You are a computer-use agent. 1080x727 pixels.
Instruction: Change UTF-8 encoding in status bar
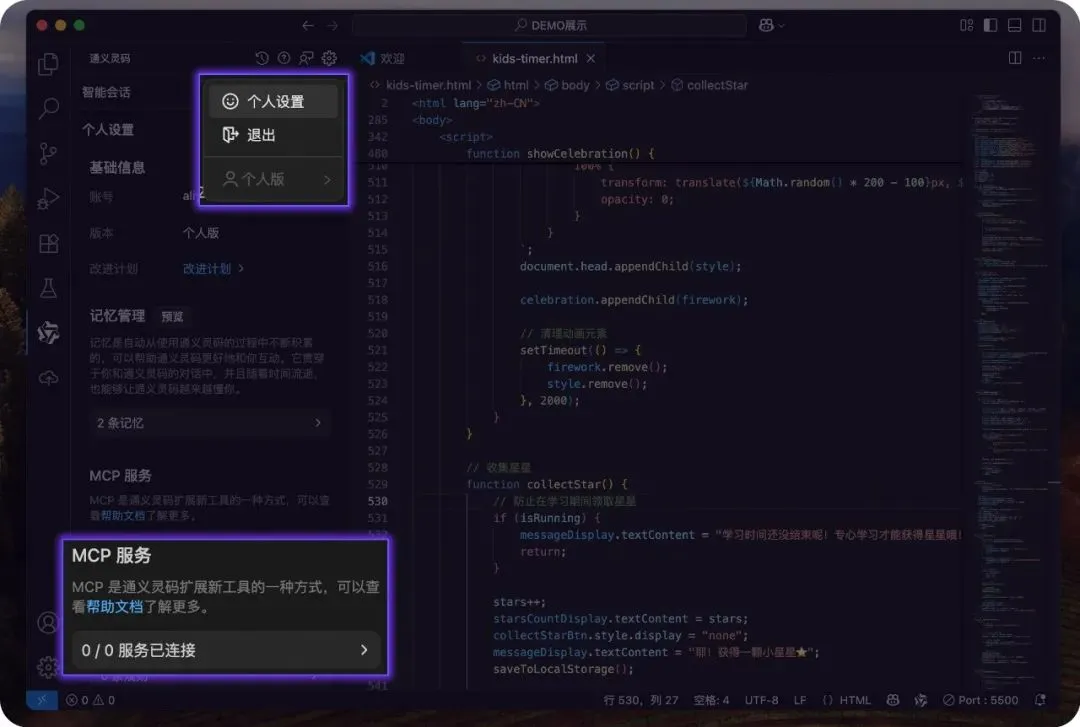761,700
